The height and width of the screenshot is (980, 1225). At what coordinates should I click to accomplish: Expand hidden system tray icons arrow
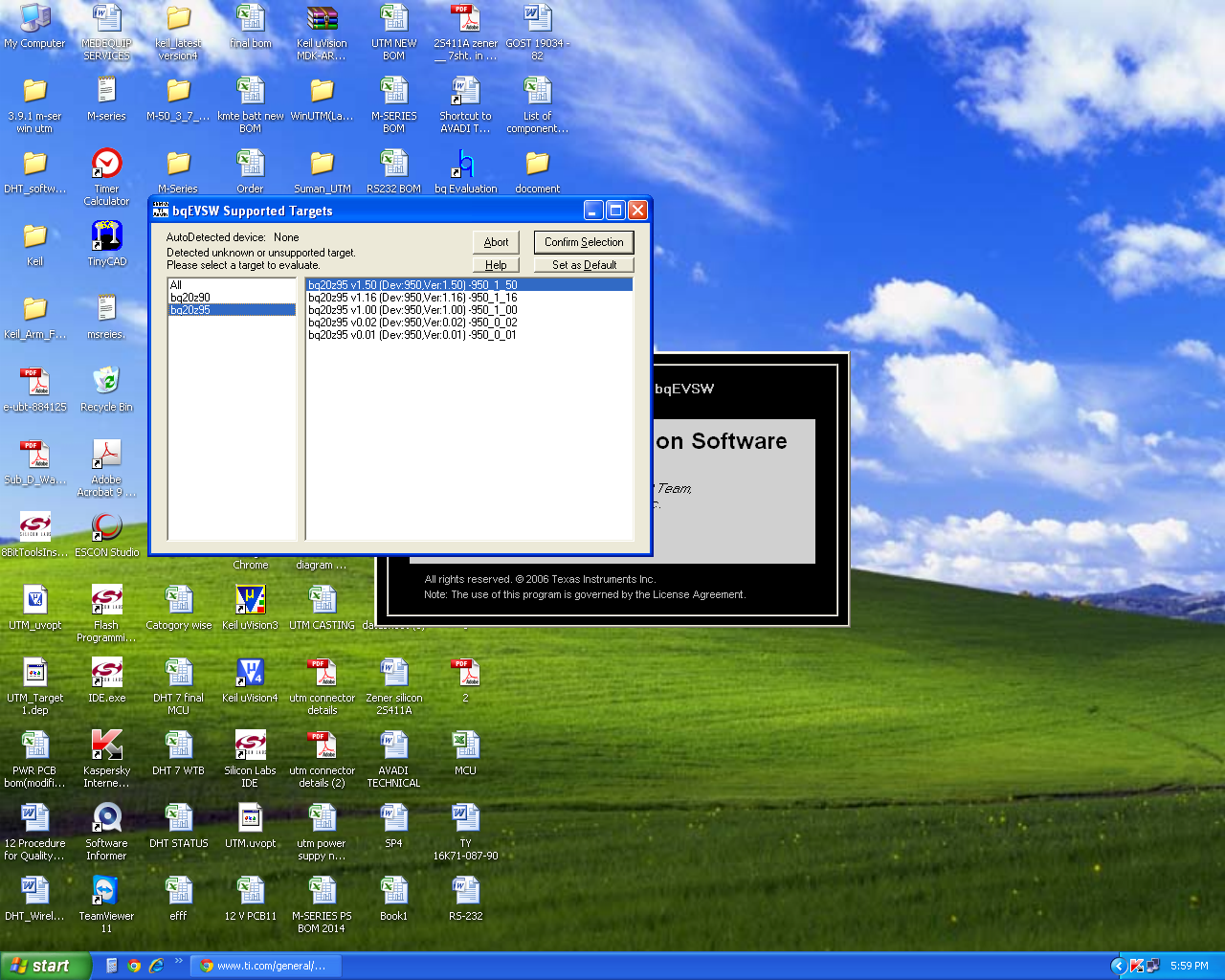click(x=1118, y=966)
